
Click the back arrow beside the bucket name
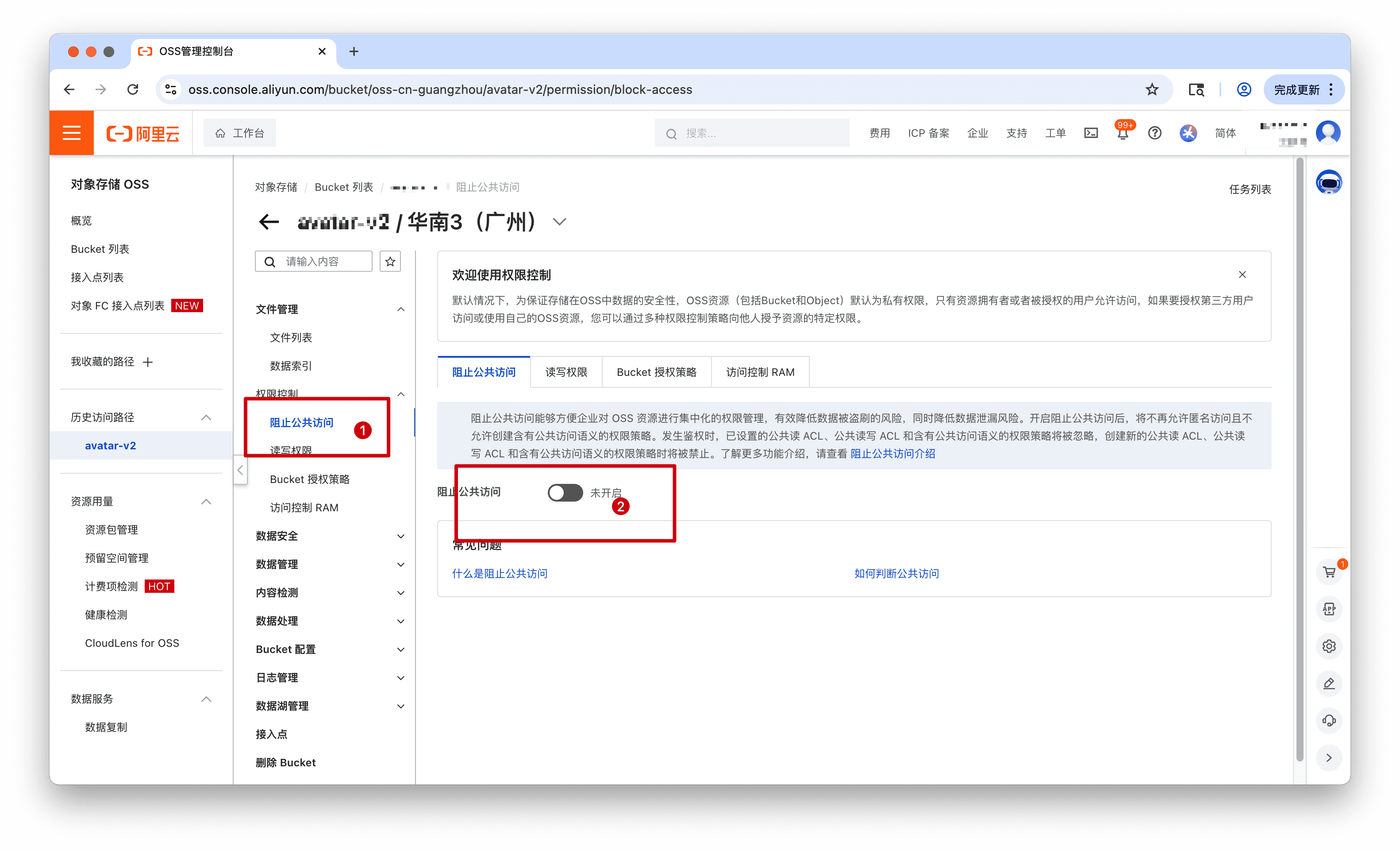pyautogui.click(x=269, y=222)
